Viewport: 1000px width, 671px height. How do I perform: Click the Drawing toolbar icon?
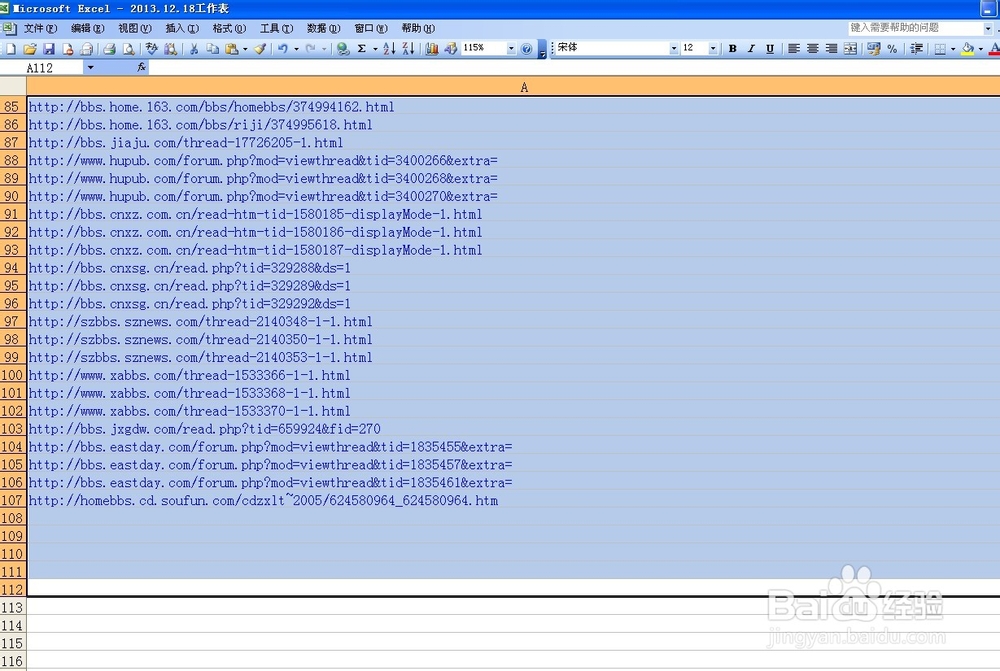451,48
